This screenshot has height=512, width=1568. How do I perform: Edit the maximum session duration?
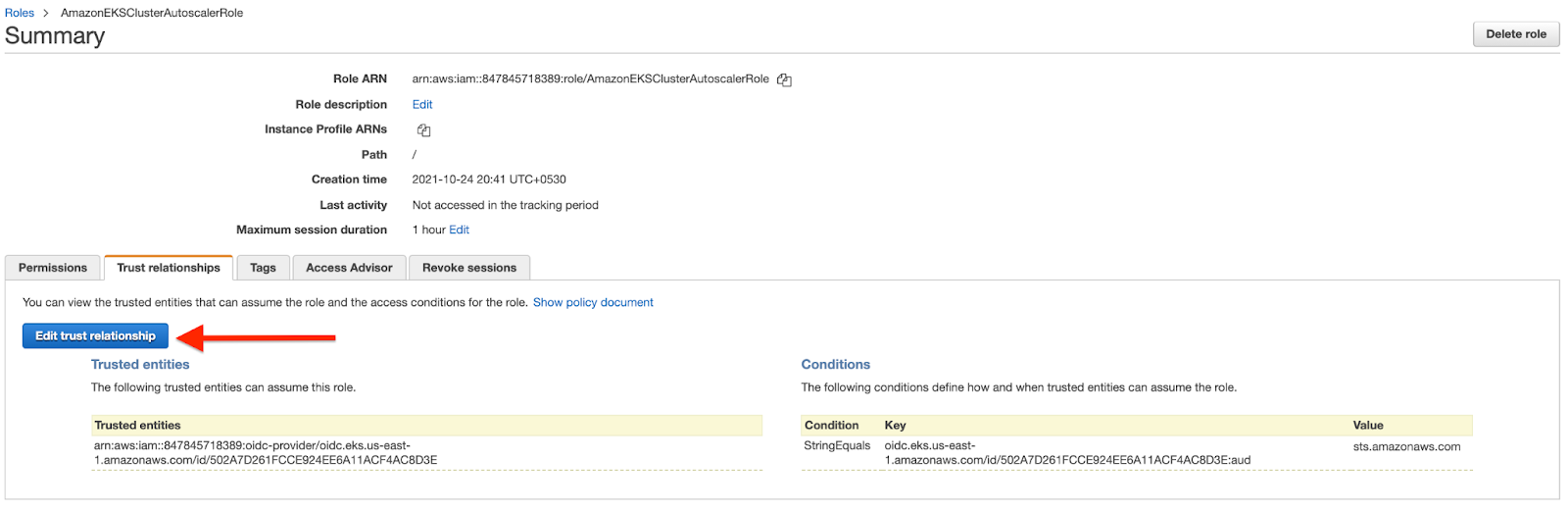(460, 230)
